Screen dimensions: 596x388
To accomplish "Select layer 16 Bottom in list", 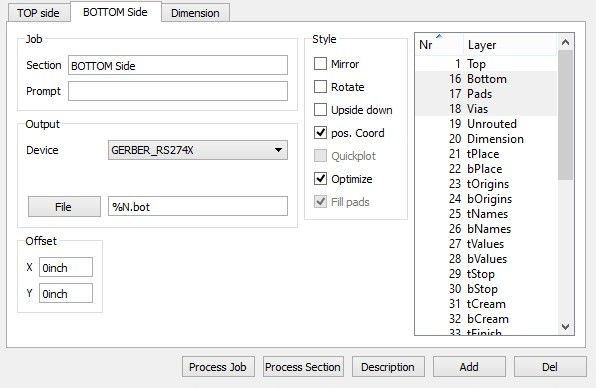I will (487, 79).
